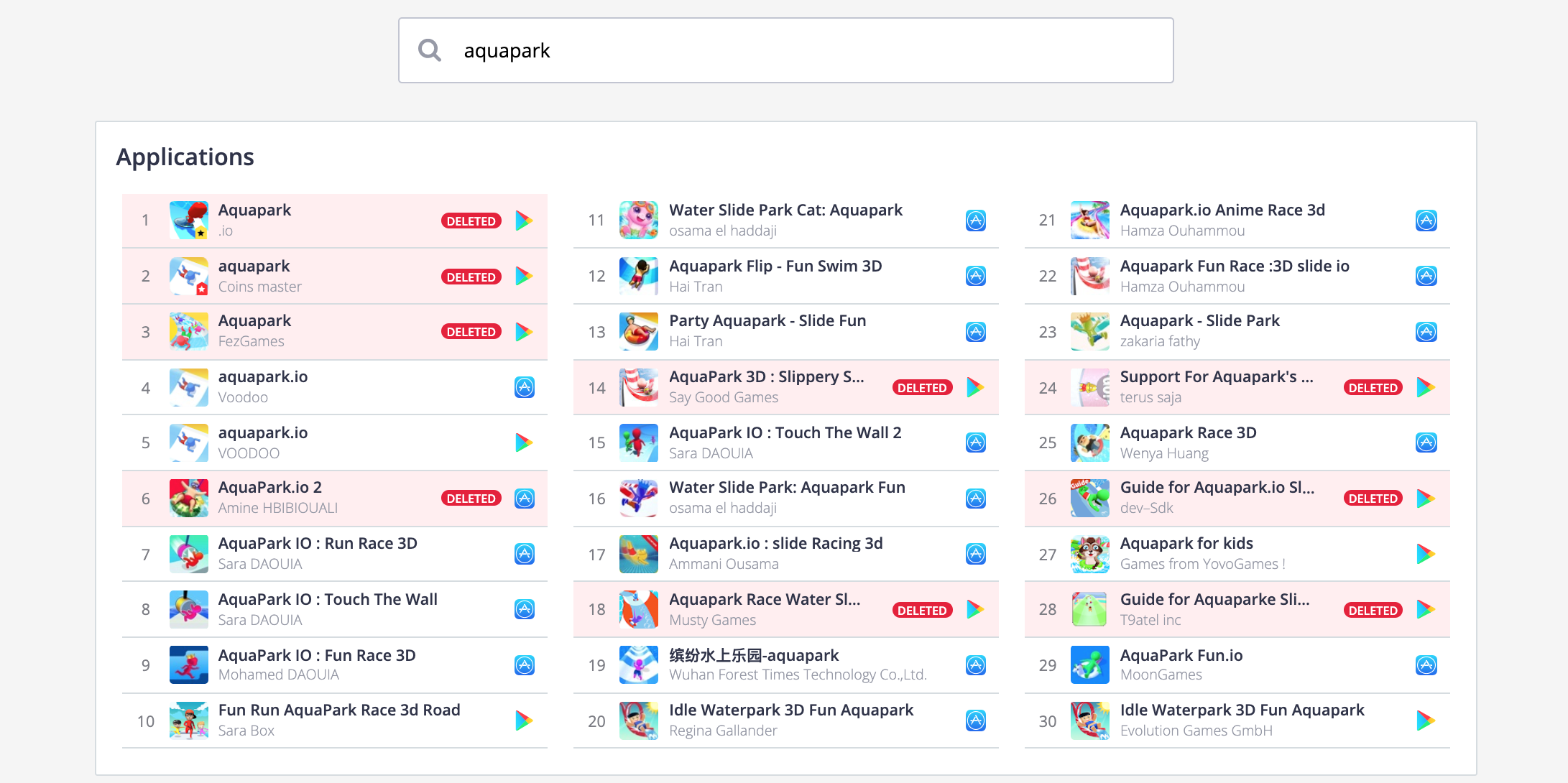
Task: Click developer name Sara Box
Action: [x=246, y=731]
